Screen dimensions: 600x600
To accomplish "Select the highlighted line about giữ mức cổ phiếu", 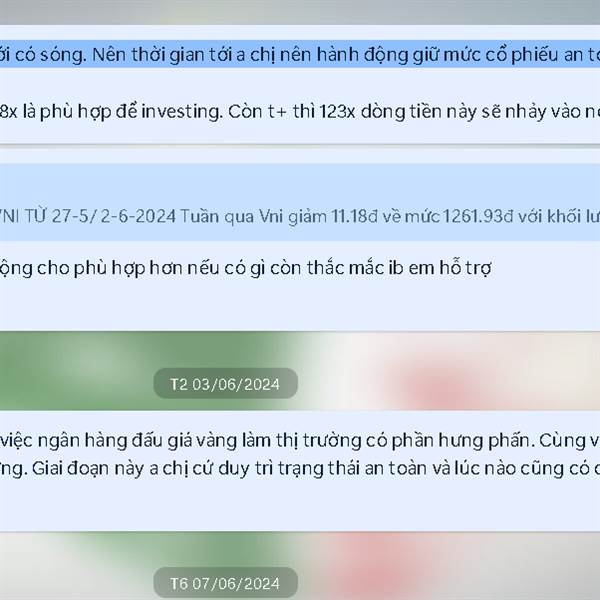I will [300, 54].
